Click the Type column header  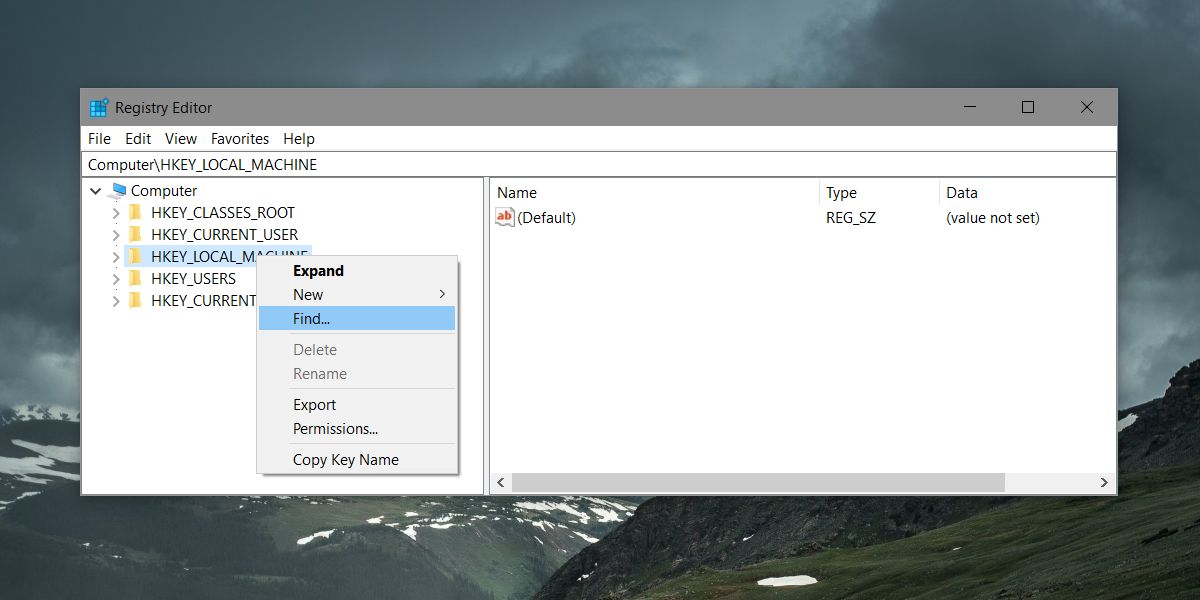[879, 193]
